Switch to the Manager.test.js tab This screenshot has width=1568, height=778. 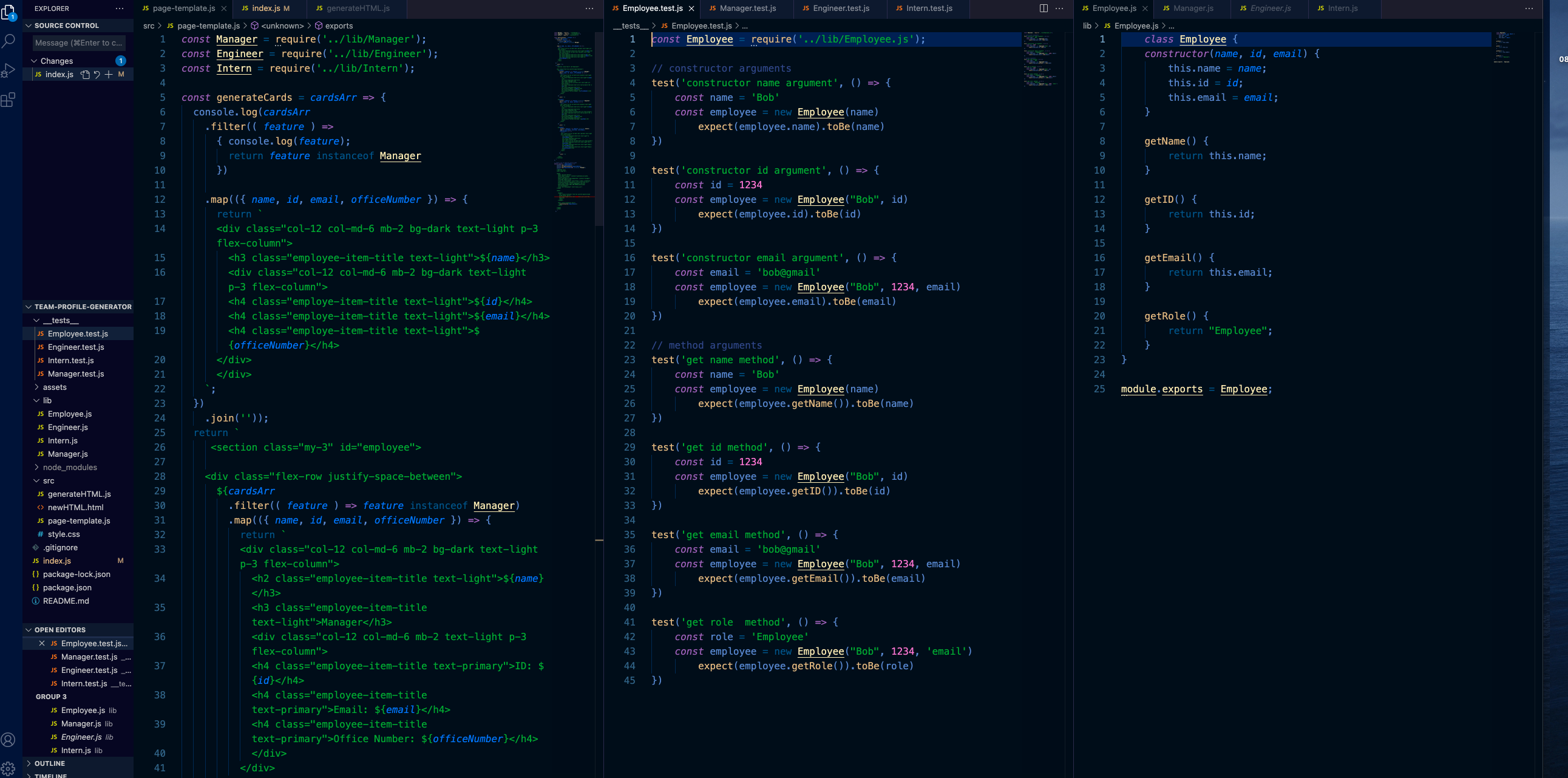(x=747, y=9)
